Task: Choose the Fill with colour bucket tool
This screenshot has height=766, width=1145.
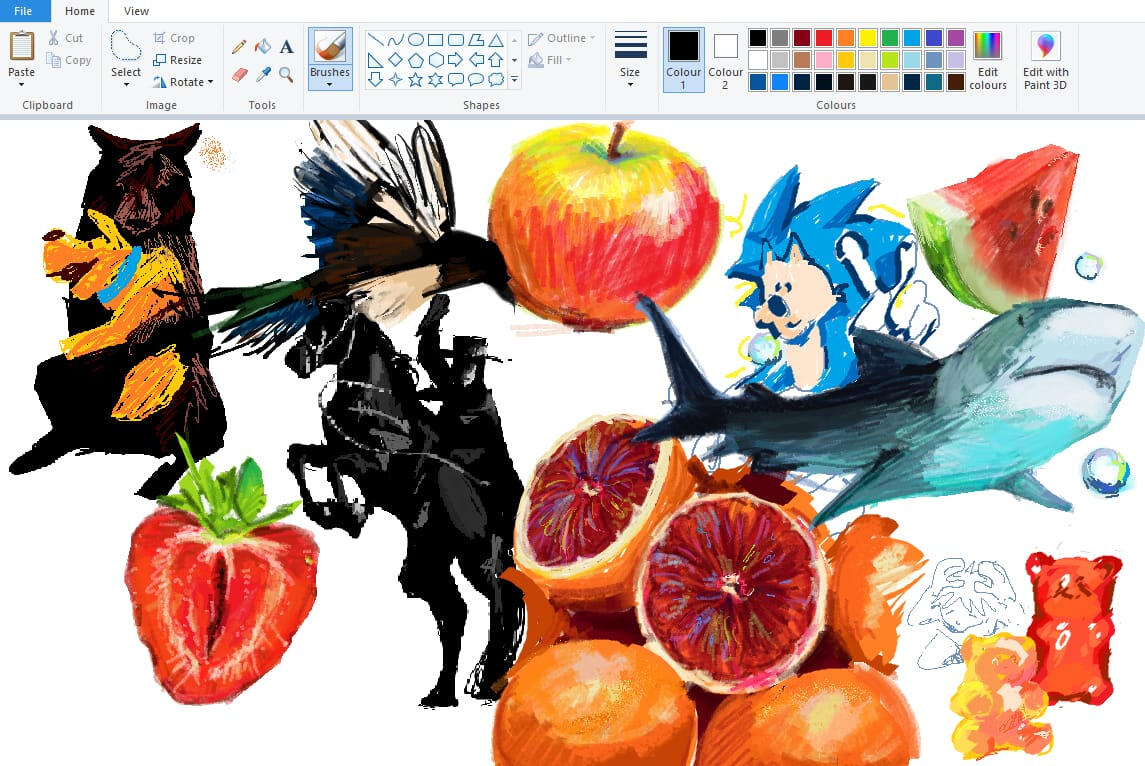Action: pyautogui.click(x=263, y=47)
